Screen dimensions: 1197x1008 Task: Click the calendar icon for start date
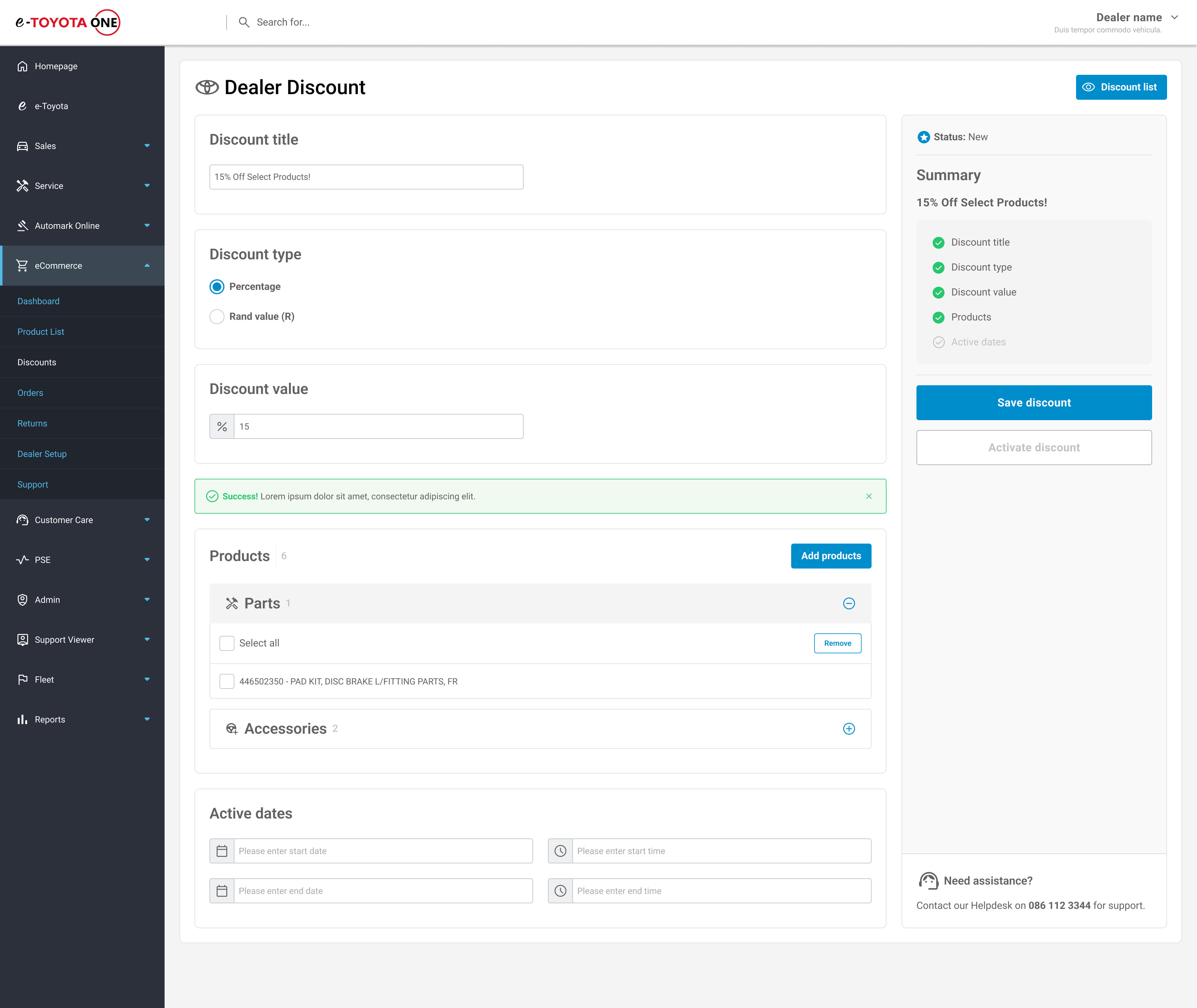click(222, 851)
